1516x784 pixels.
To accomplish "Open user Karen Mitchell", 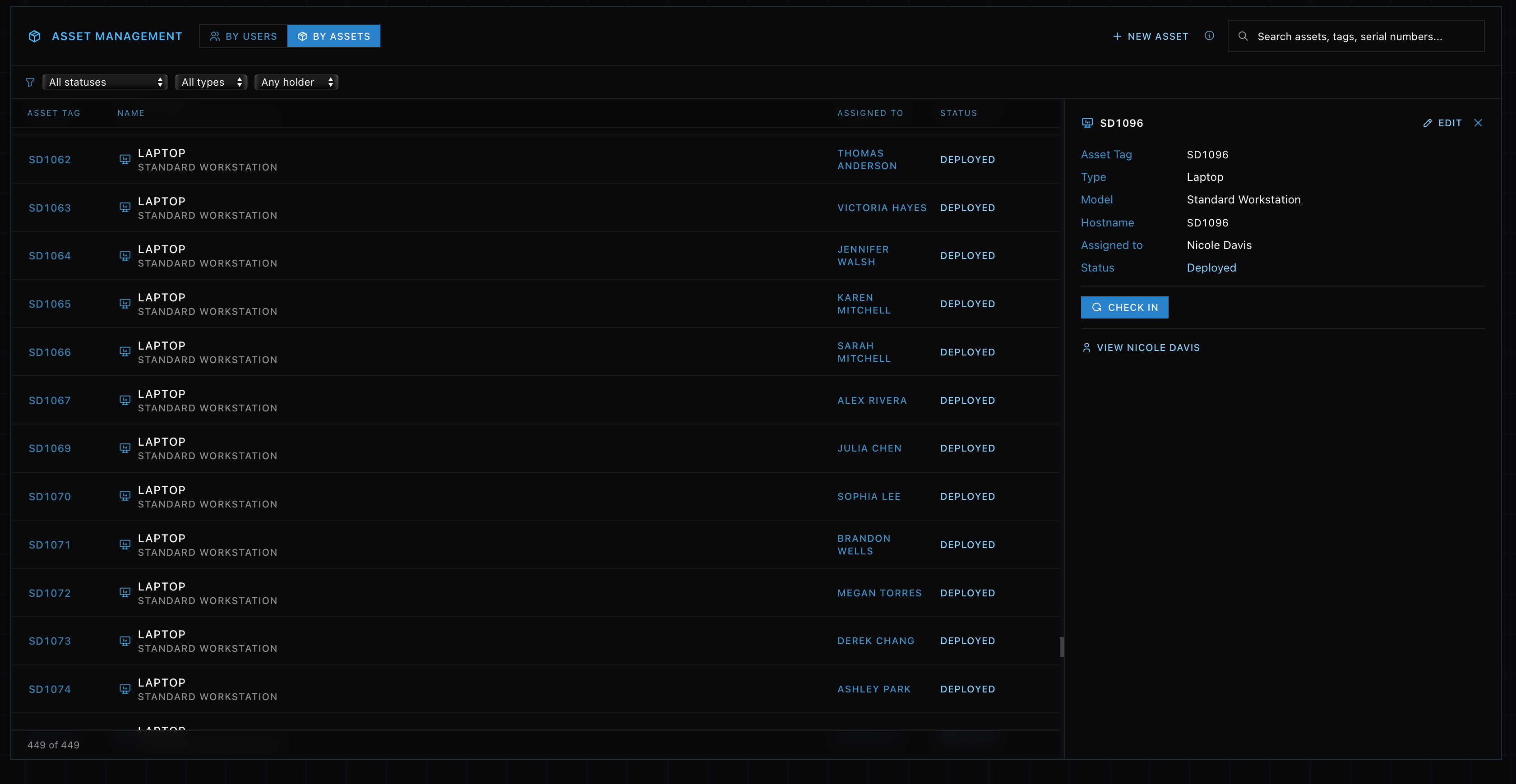I will 864,304.
